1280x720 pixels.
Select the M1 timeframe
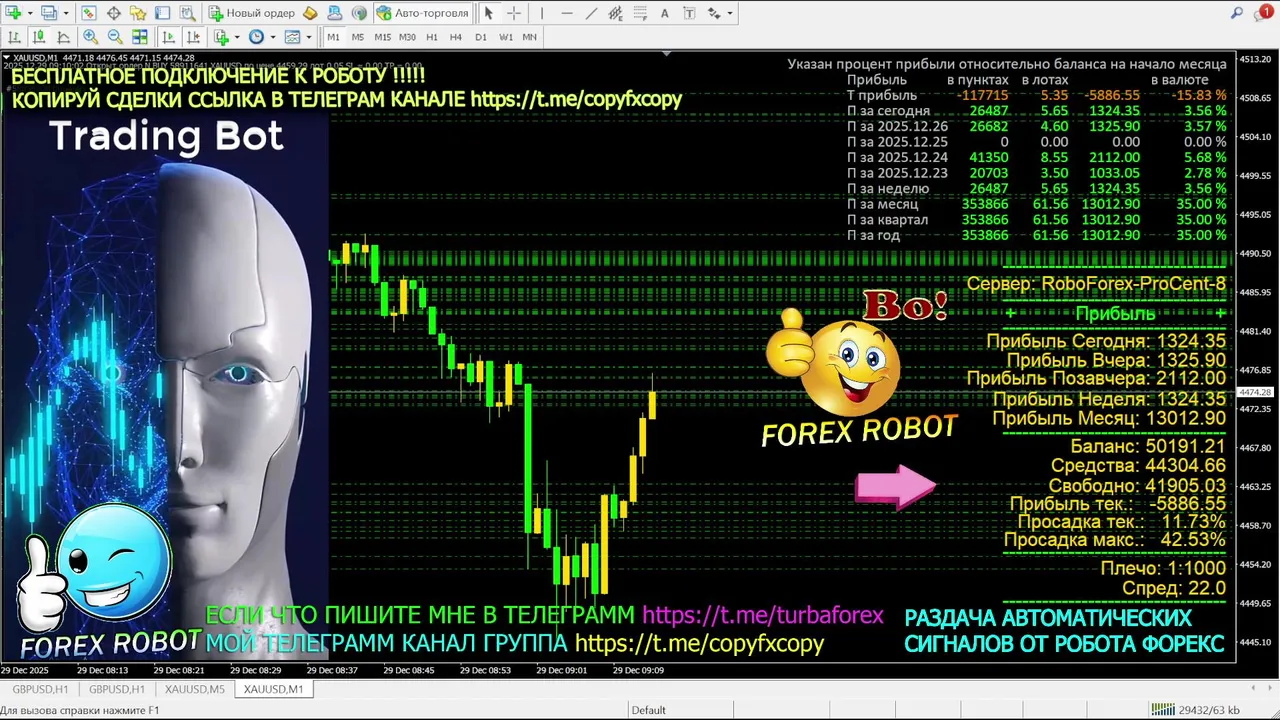[x=333, y=37]
